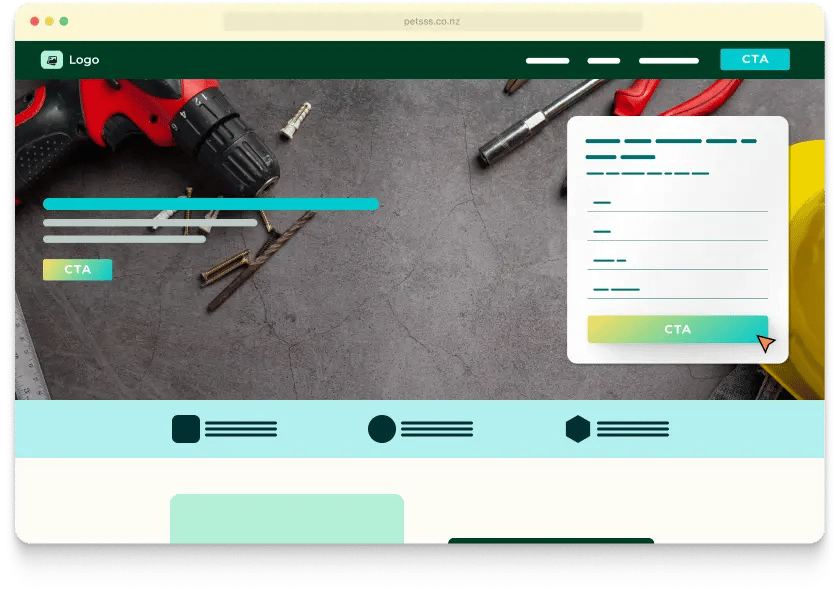Click the red close dot of the browser window

(x=34, y=21)
